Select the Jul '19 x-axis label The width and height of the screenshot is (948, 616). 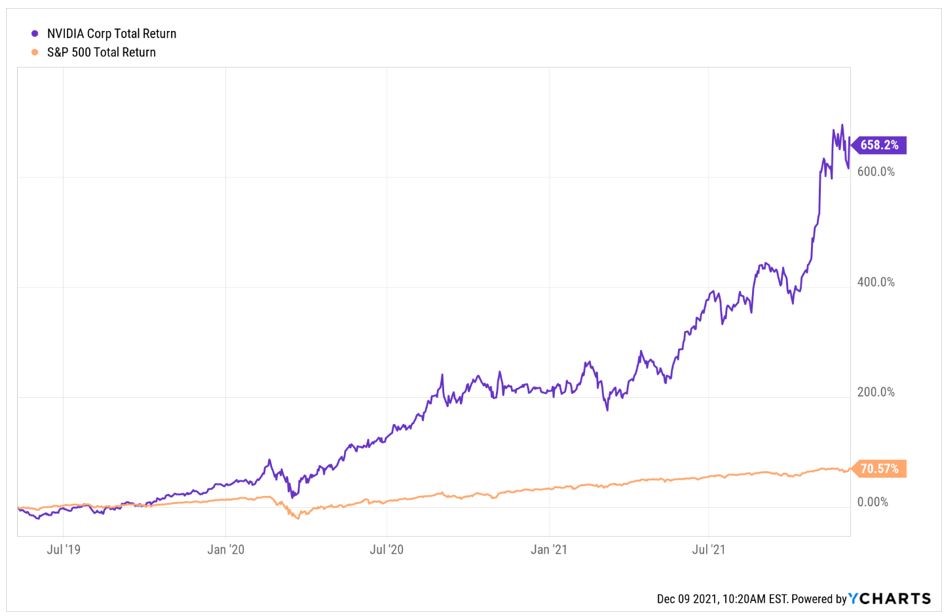63,549
